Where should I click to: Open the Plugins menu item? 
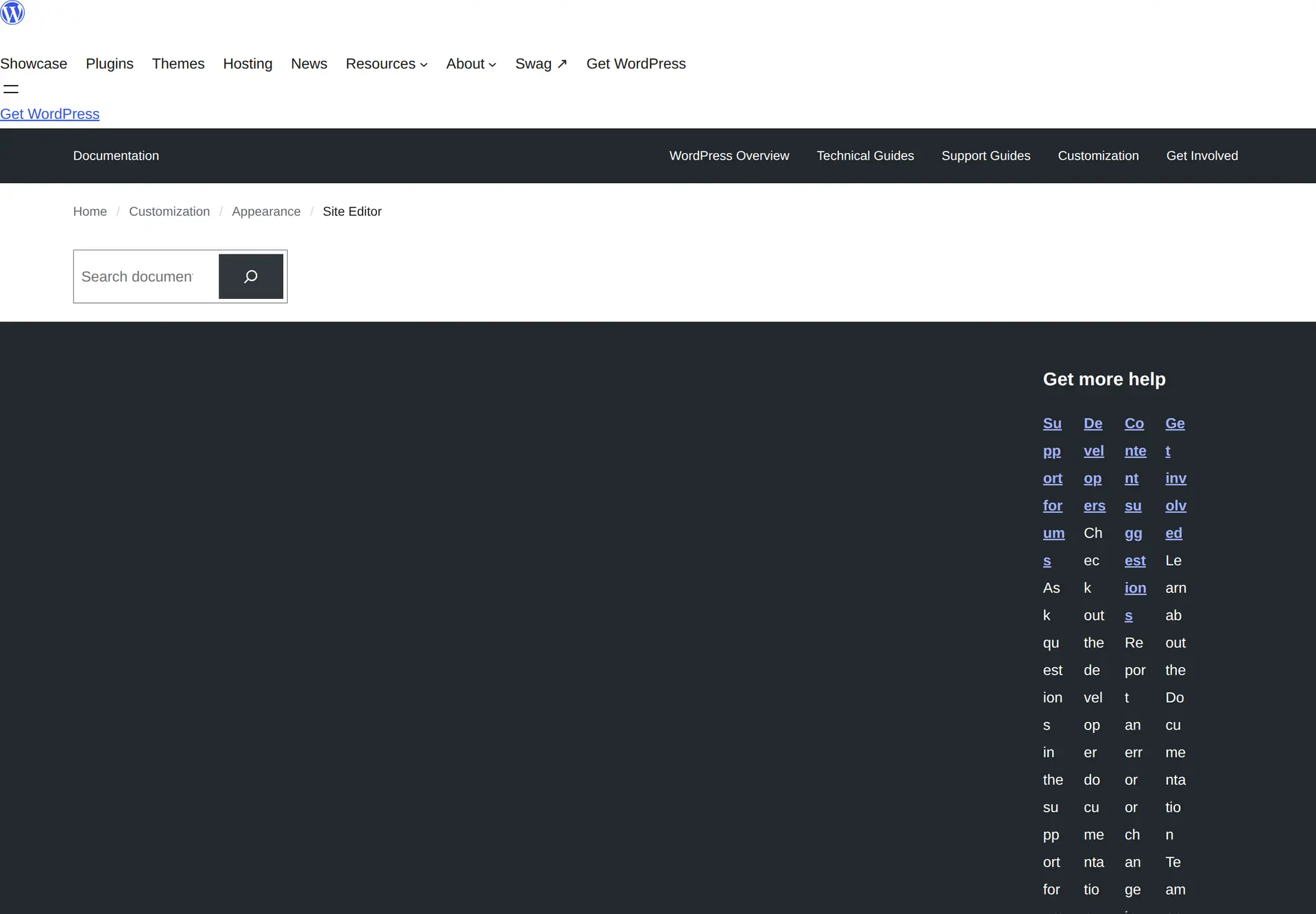tap(110, 64)
